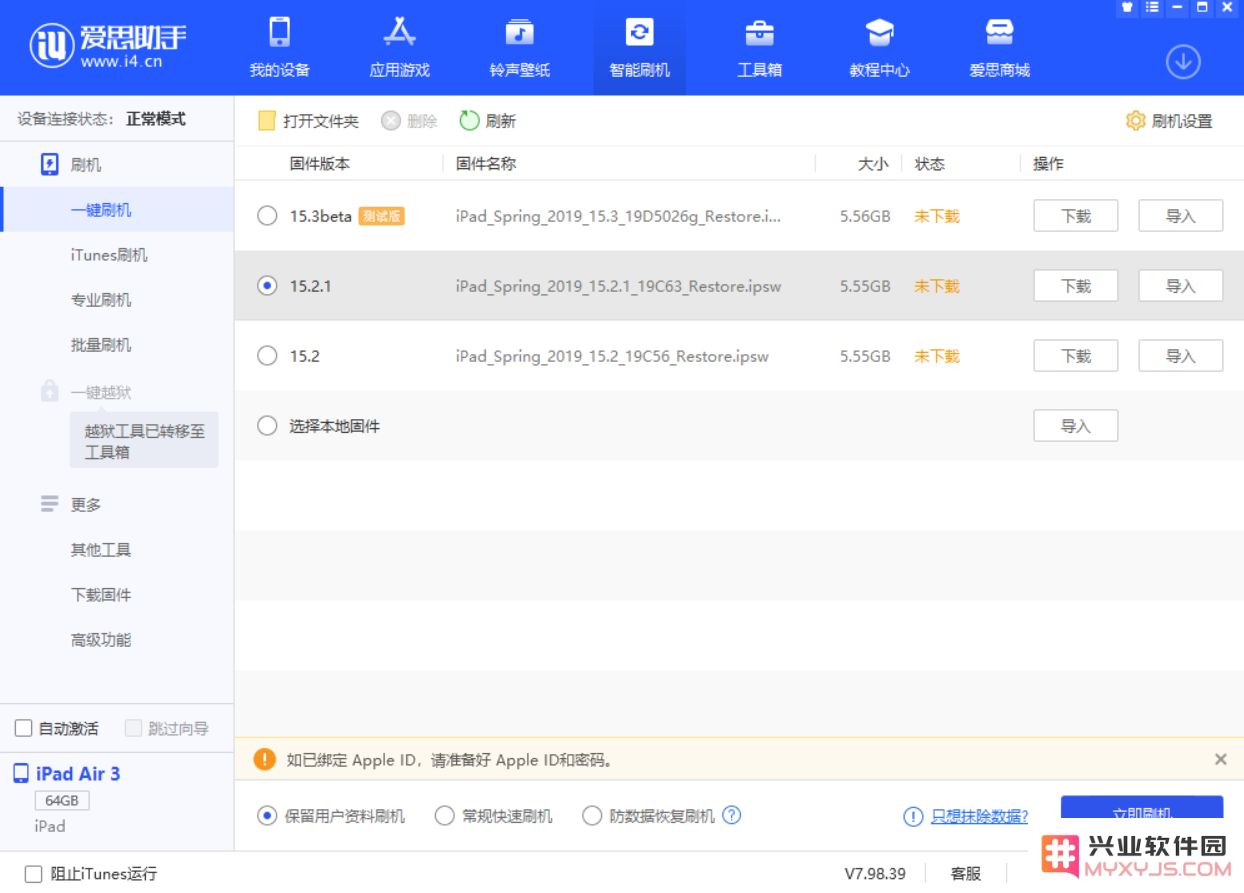
Task: Click iPad_Spring_2019_15.2_19C56_Restore.ipsw file name
Action: (612, 356)
